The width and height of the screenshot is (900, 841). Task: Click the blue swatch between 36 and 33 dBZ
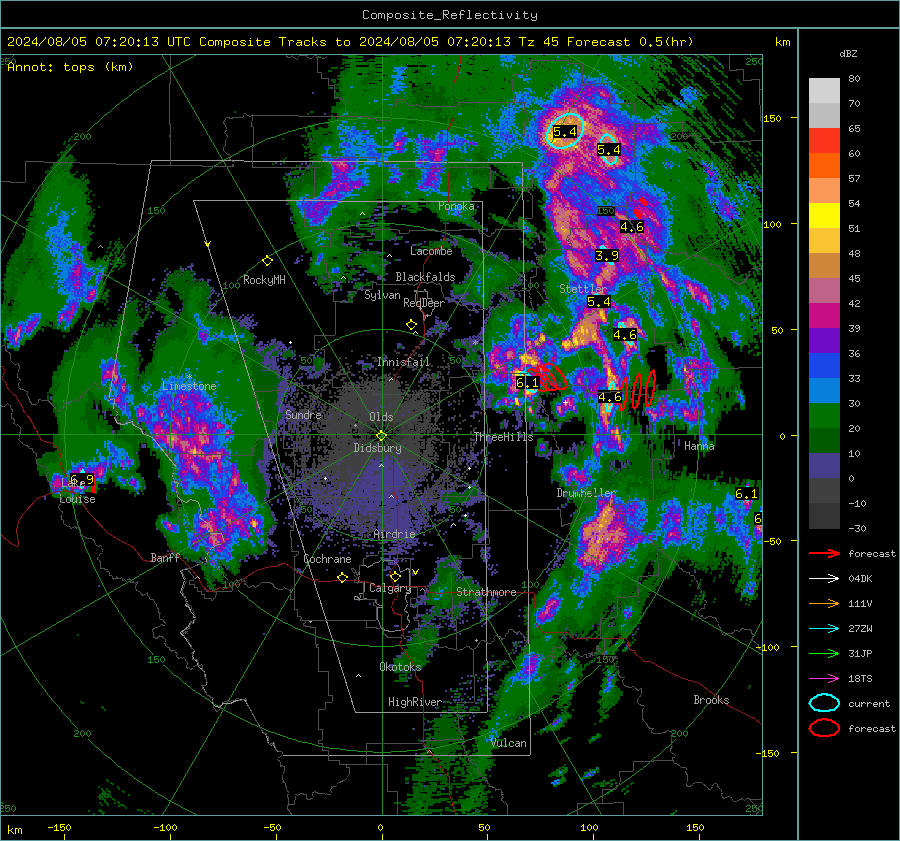824,366
